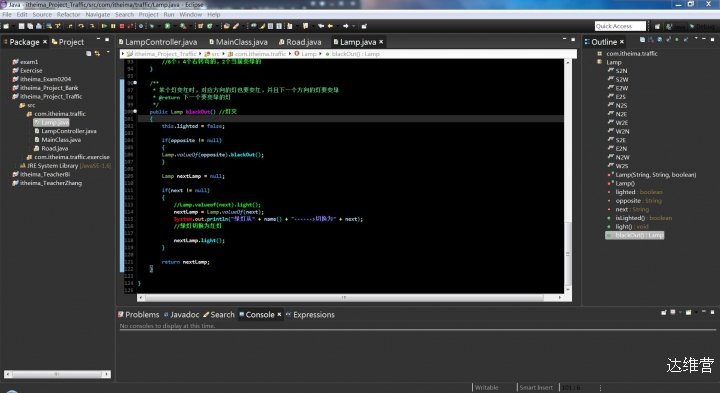
Task: Click the Package Explorer horizontal scrollbar
Action: tap(57, 374)
